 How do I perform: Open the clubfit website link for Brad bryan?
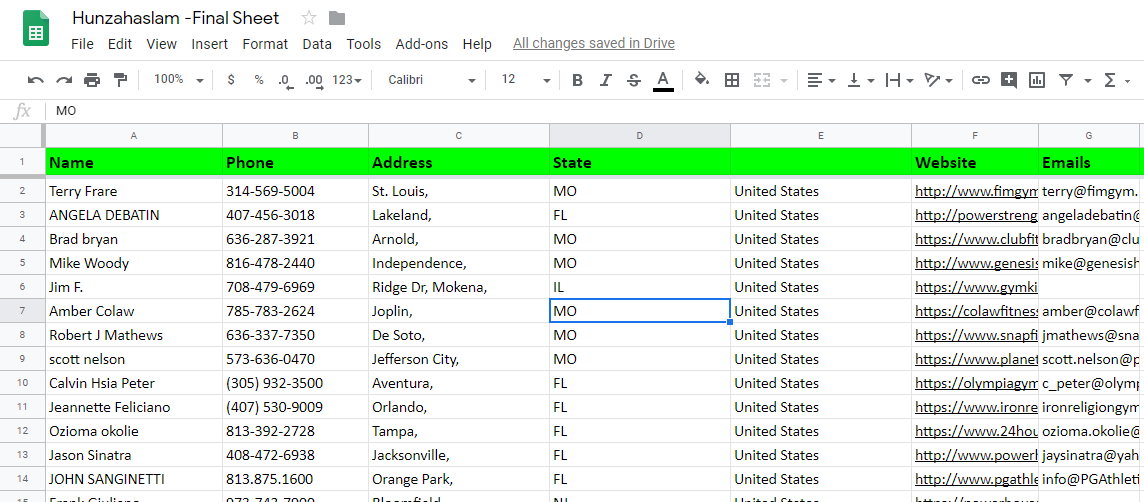975,239
